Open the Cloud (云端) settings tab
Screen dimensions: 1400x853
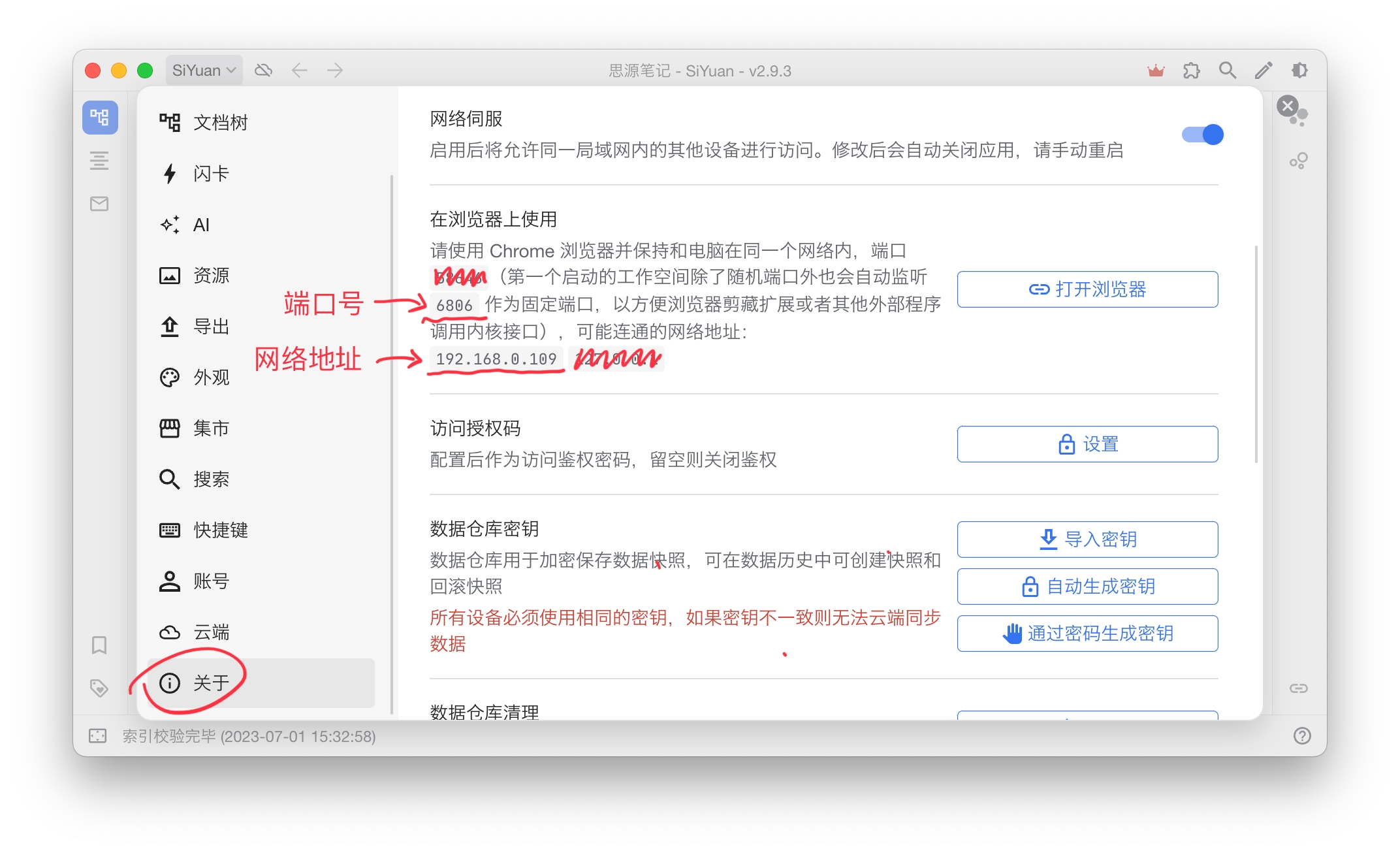coord(211,632)
